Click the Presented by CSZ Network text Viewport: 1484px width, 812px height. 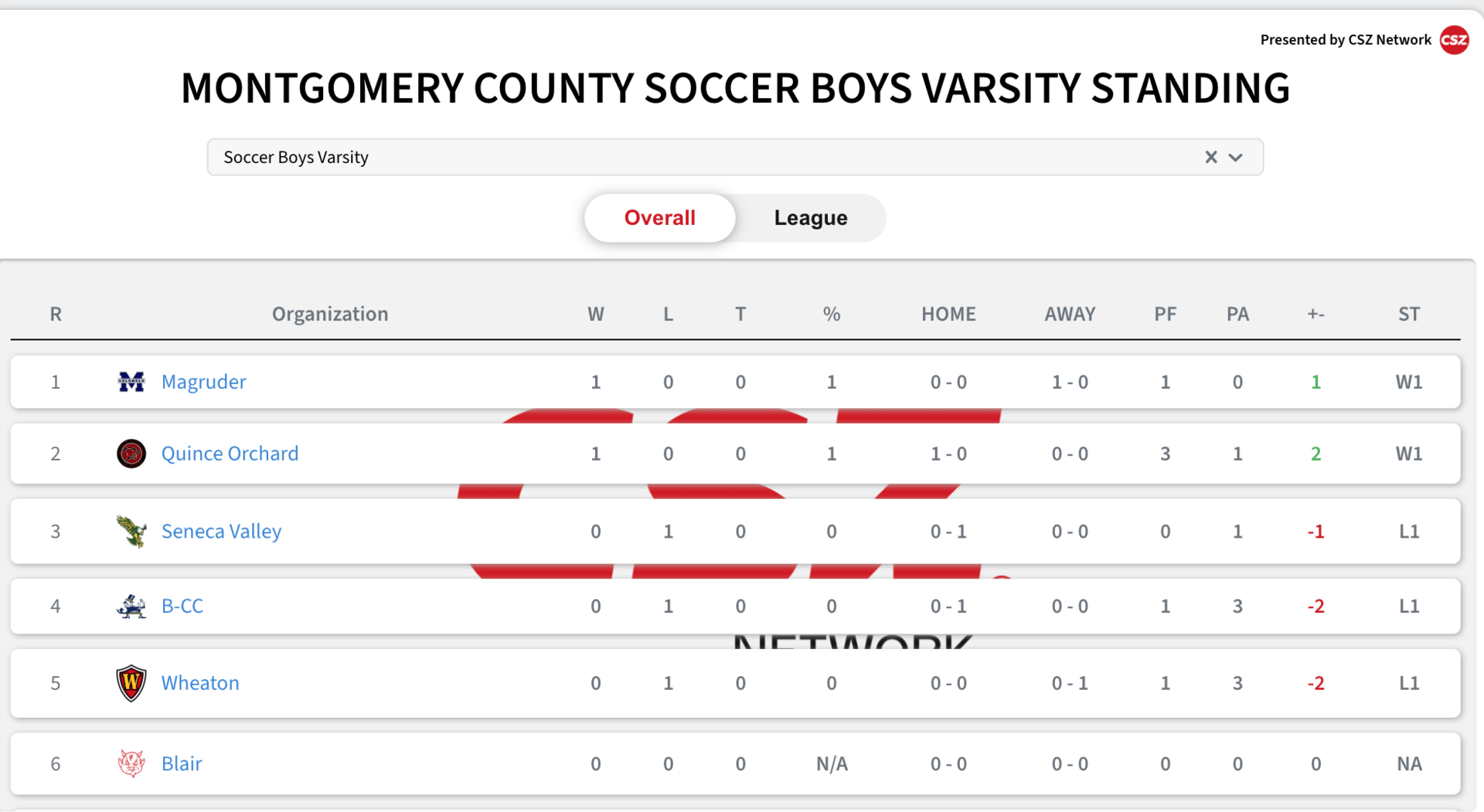click(x=1346, y=39)
